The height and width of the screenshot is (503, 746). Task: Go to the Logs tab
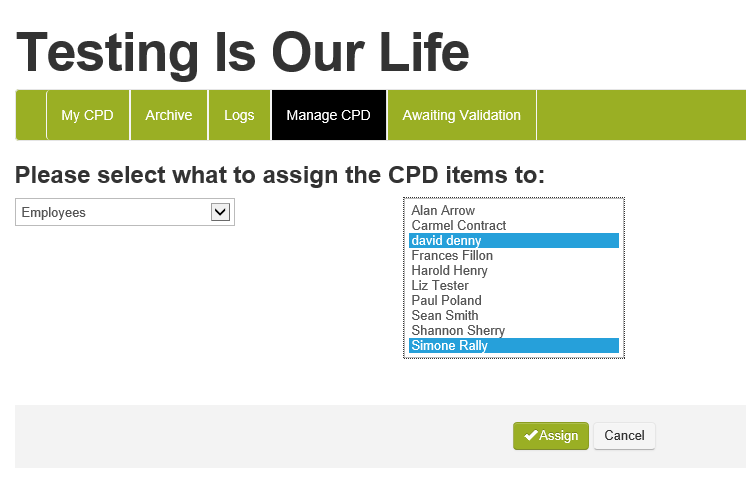(239, 115)
